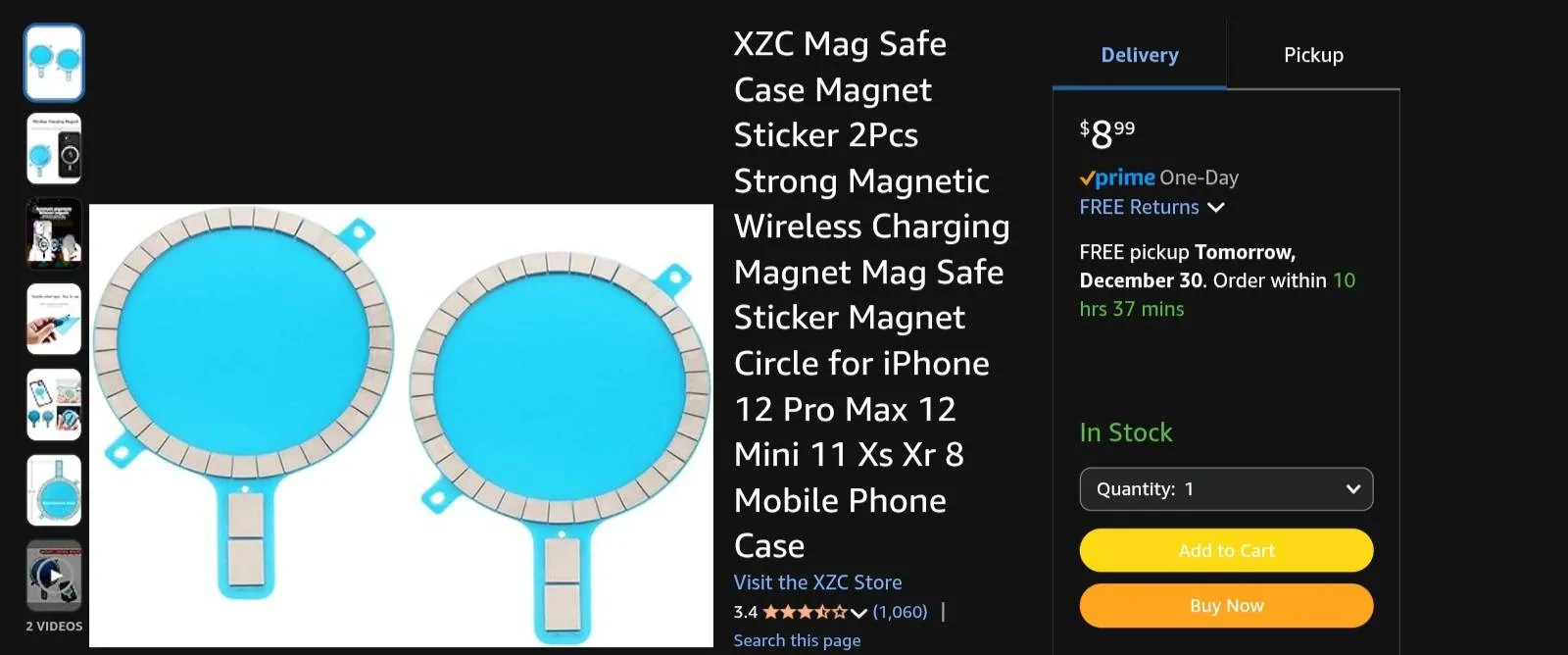Click the Prime badge icon

[1117, 177]
